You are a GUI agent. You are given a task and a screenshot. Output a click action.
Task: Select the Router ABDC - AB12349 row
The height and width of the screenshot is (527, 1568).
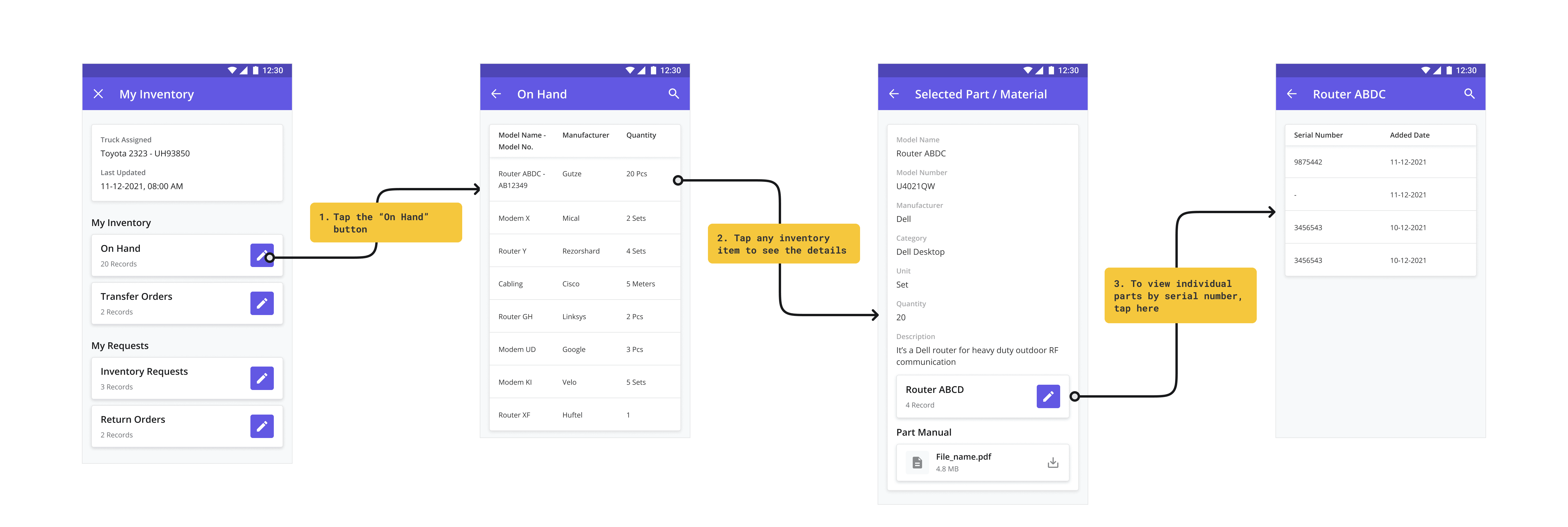[x=584, y=180]
